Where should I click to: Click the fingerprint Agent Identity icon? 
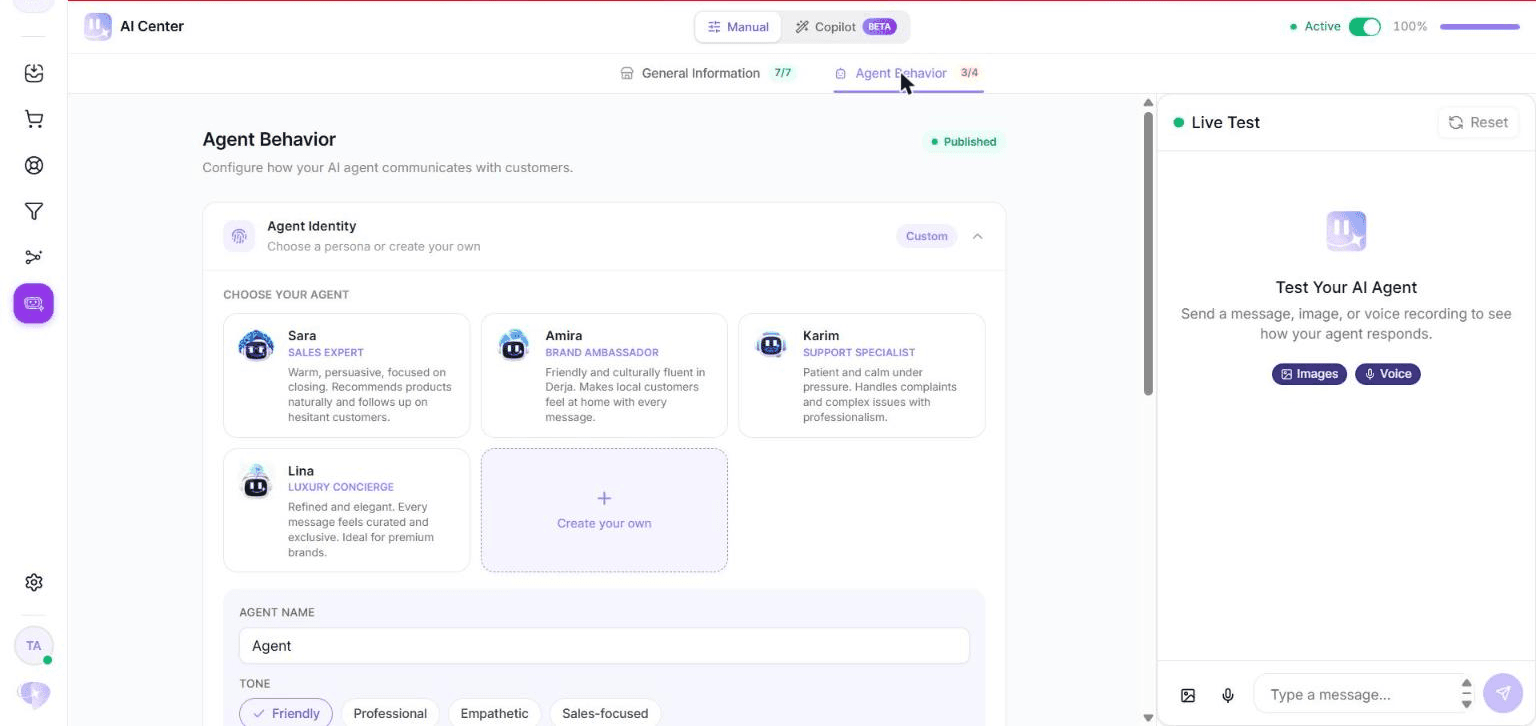(x=239, y=236)
